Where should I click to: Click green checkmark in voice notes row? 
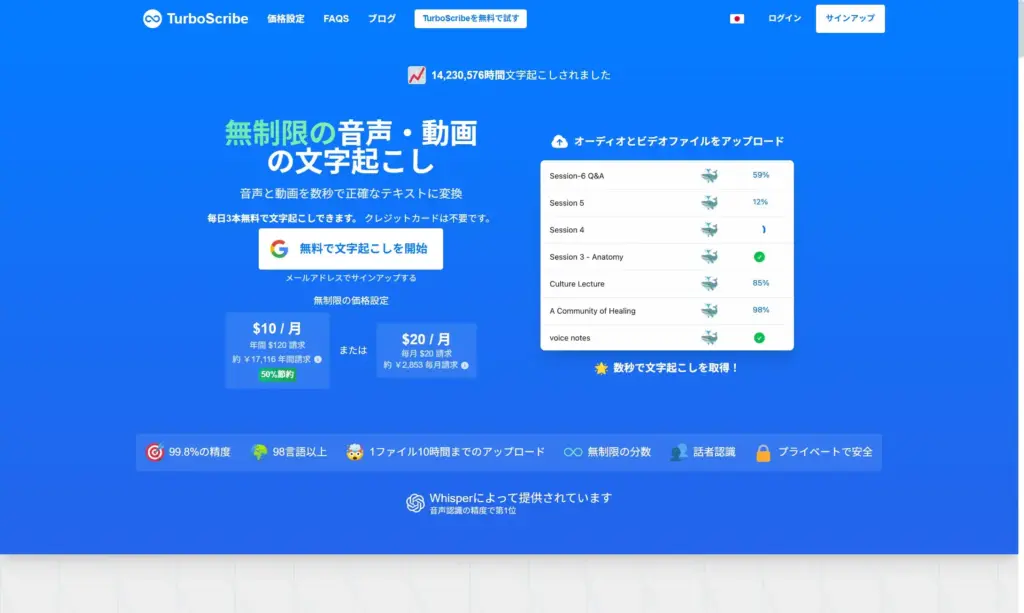[759, 338]
